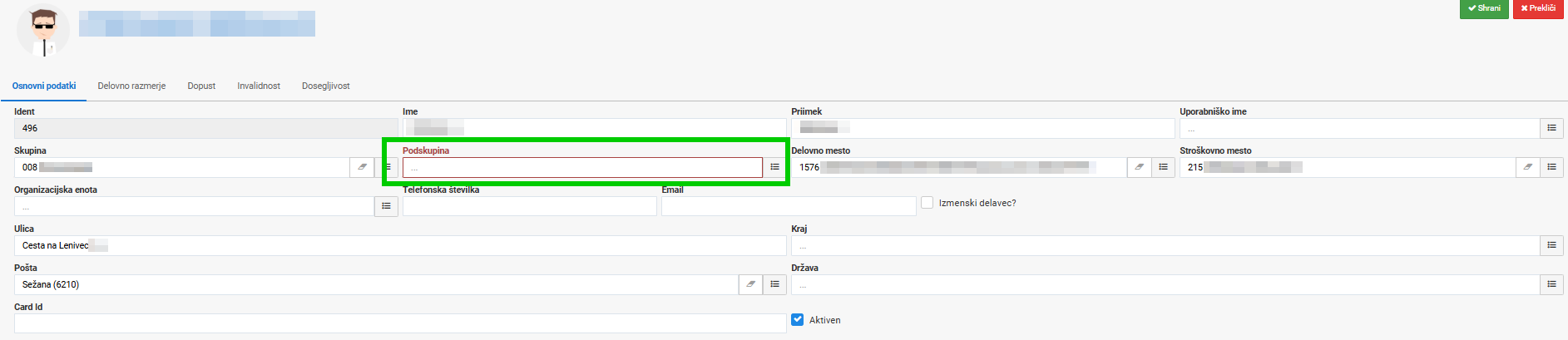Open the Organizacijska enota list selector

(386, 206)
